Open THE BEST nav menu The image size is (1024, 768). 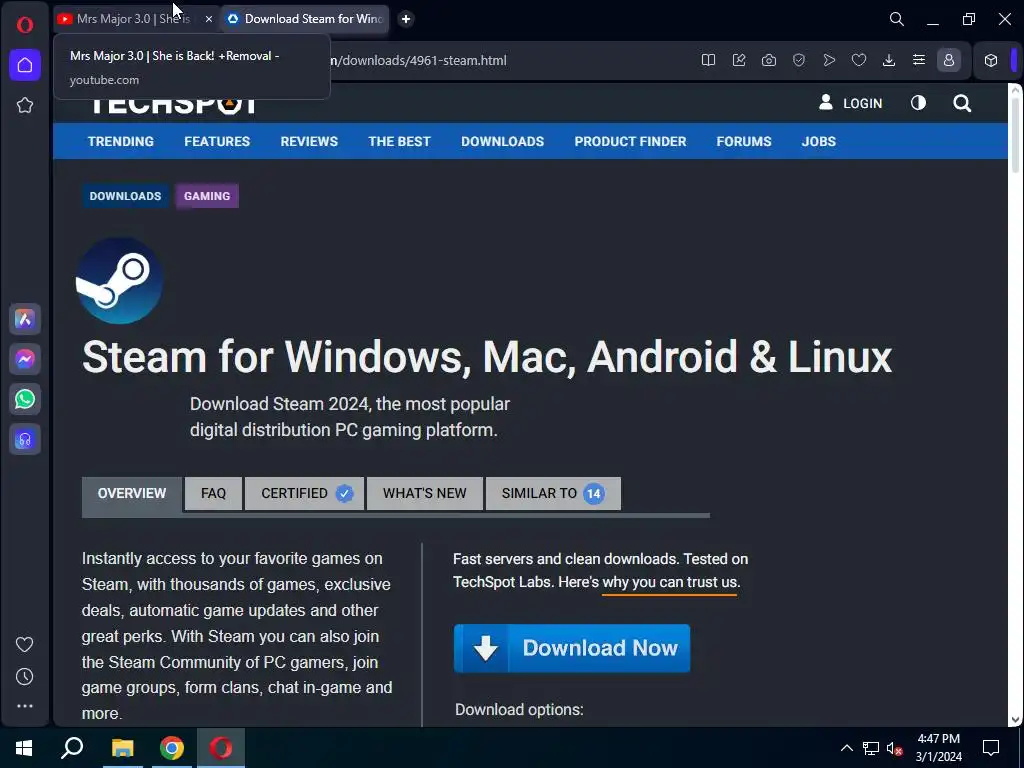point(400,141)
